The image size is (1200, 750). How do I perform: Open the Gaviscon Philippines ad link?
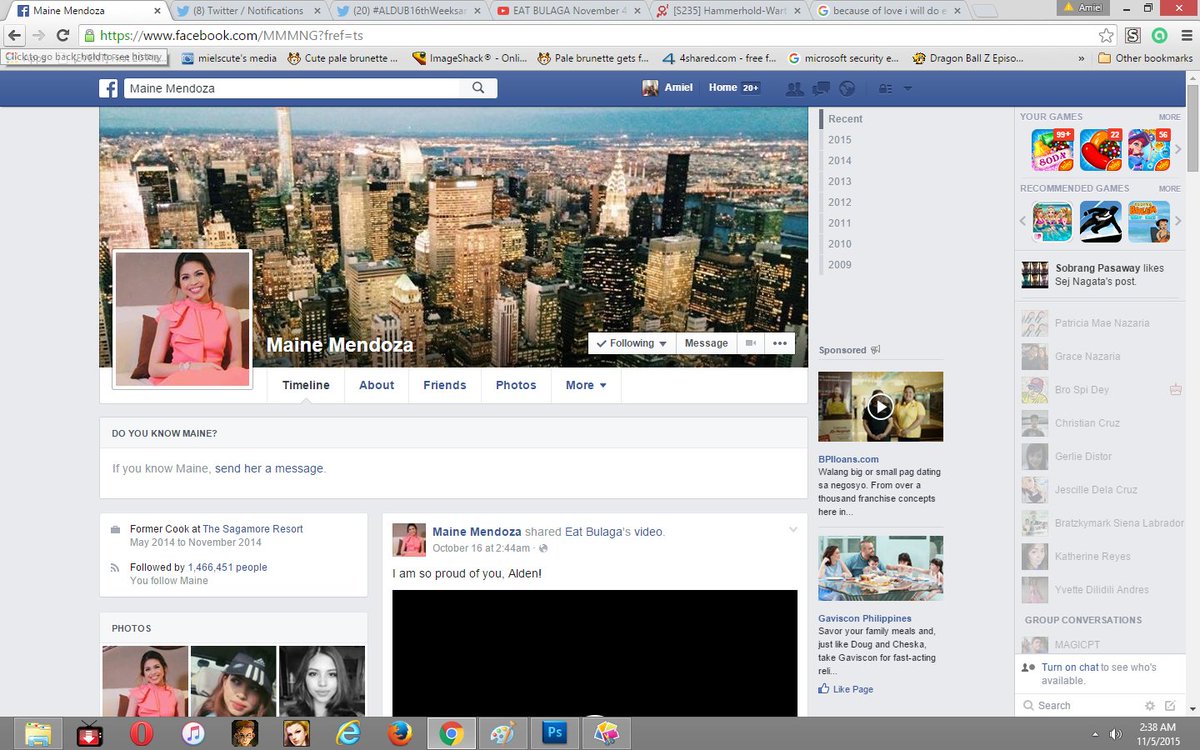pos(865,618)
